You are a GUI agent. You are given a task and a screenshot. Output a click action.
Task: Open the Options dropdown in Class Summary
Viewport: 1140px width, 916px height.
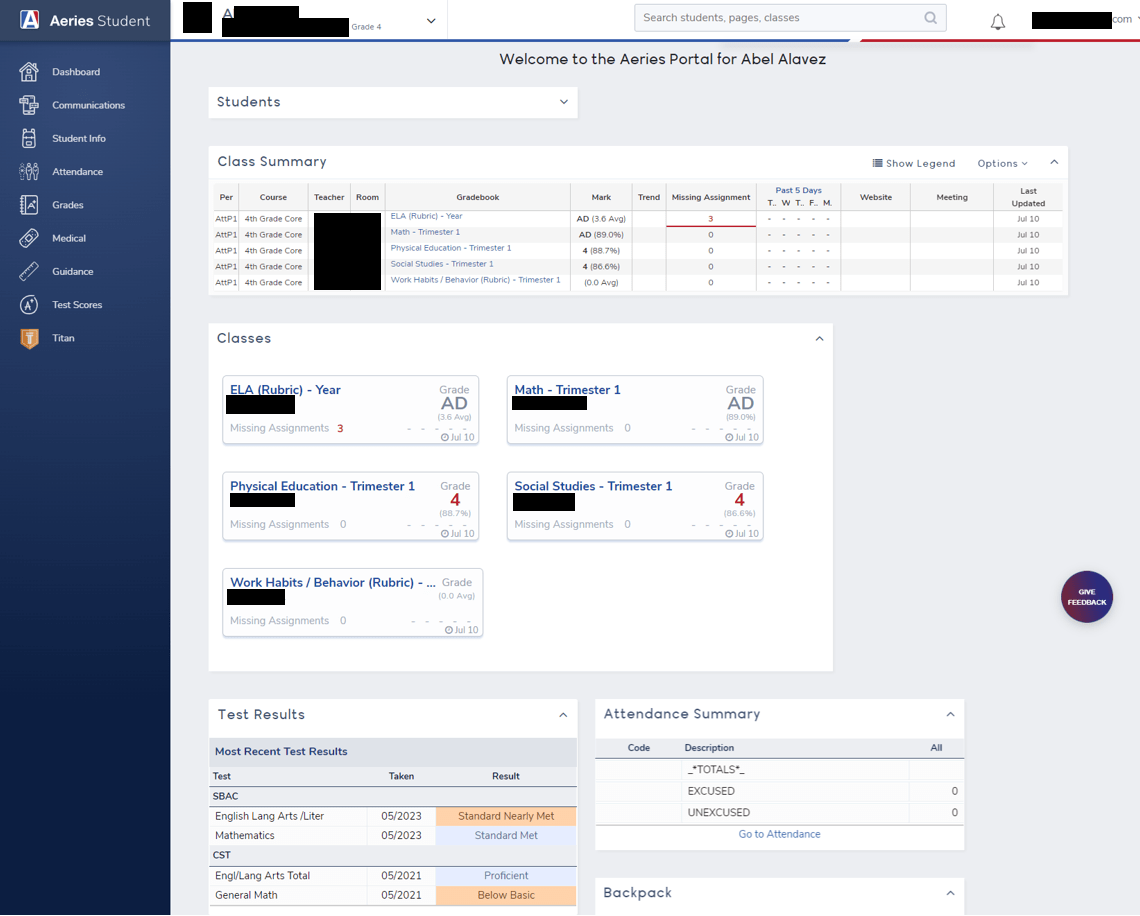(x=1001, y=162)
